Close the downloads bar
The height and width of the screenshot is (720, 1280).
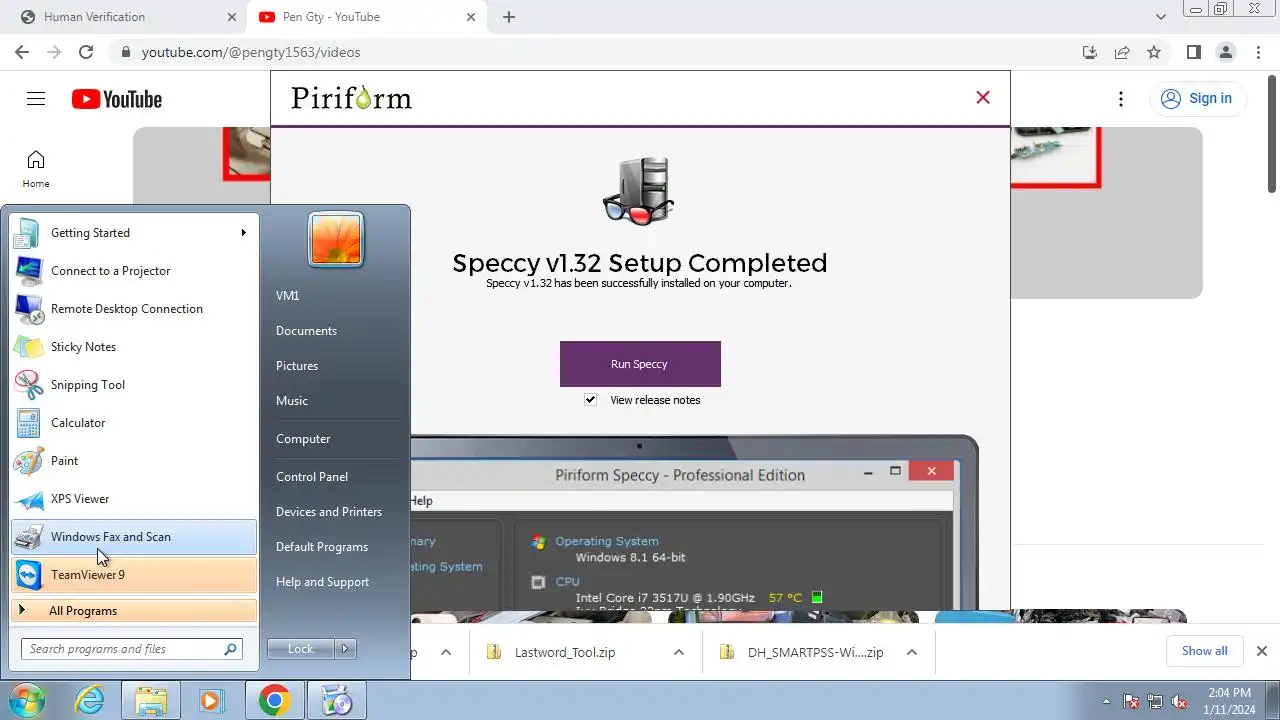click(x=1261, y=651)
